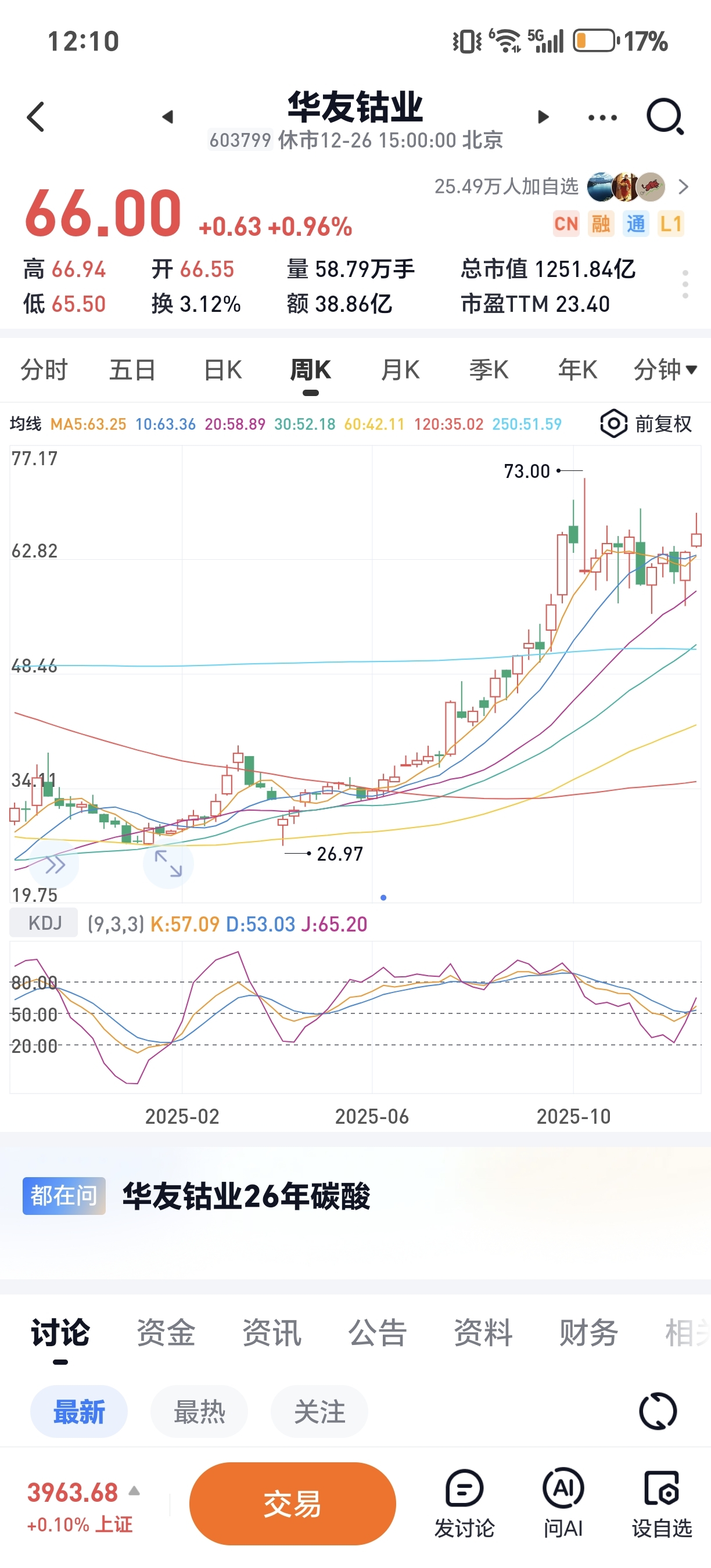Viewport: 711px width, 1568px height.
Task: Switch to the 日K chart tab
Action: 223,369
